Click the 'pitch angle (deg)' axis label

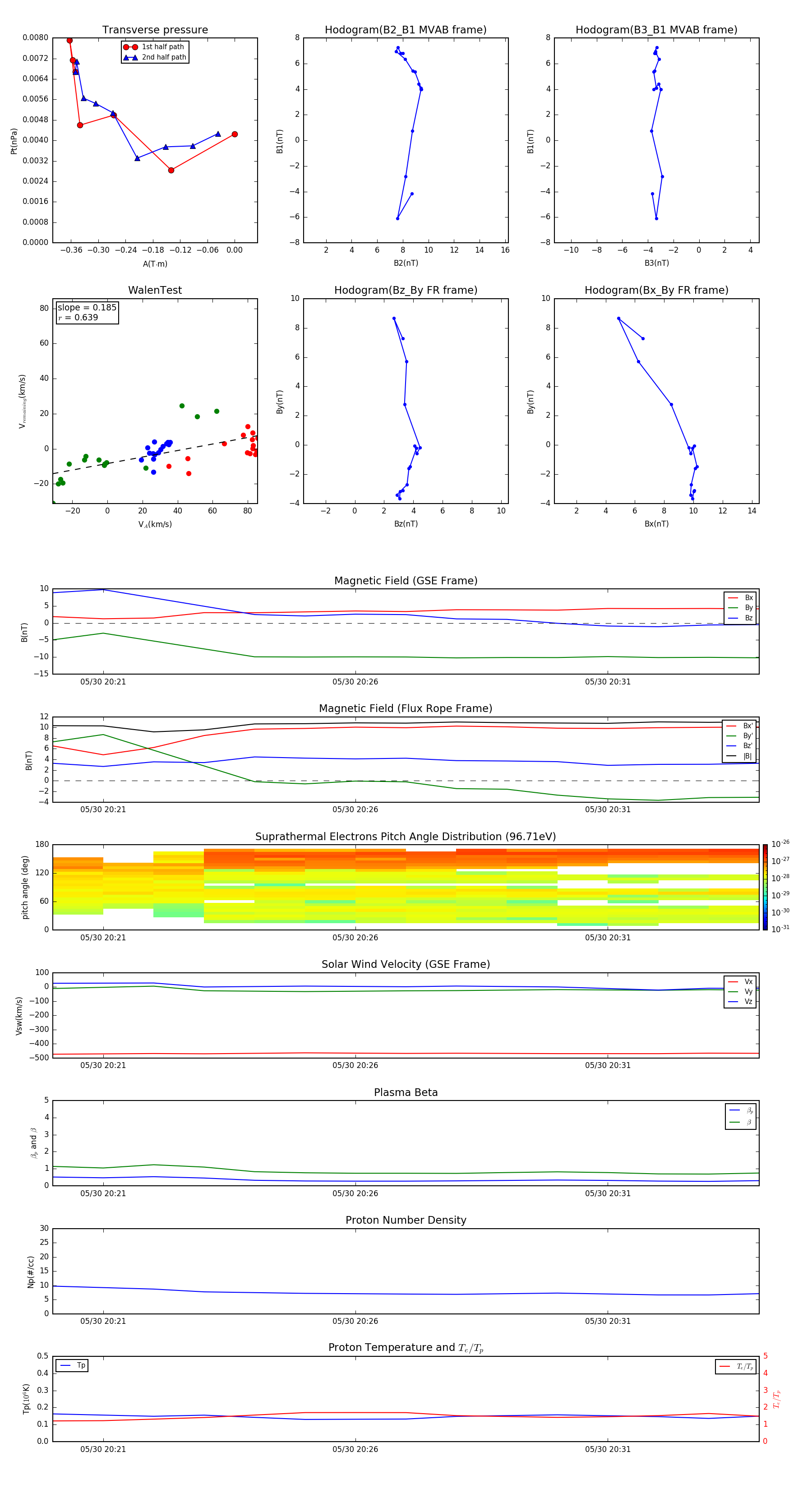tap(25, 887)
